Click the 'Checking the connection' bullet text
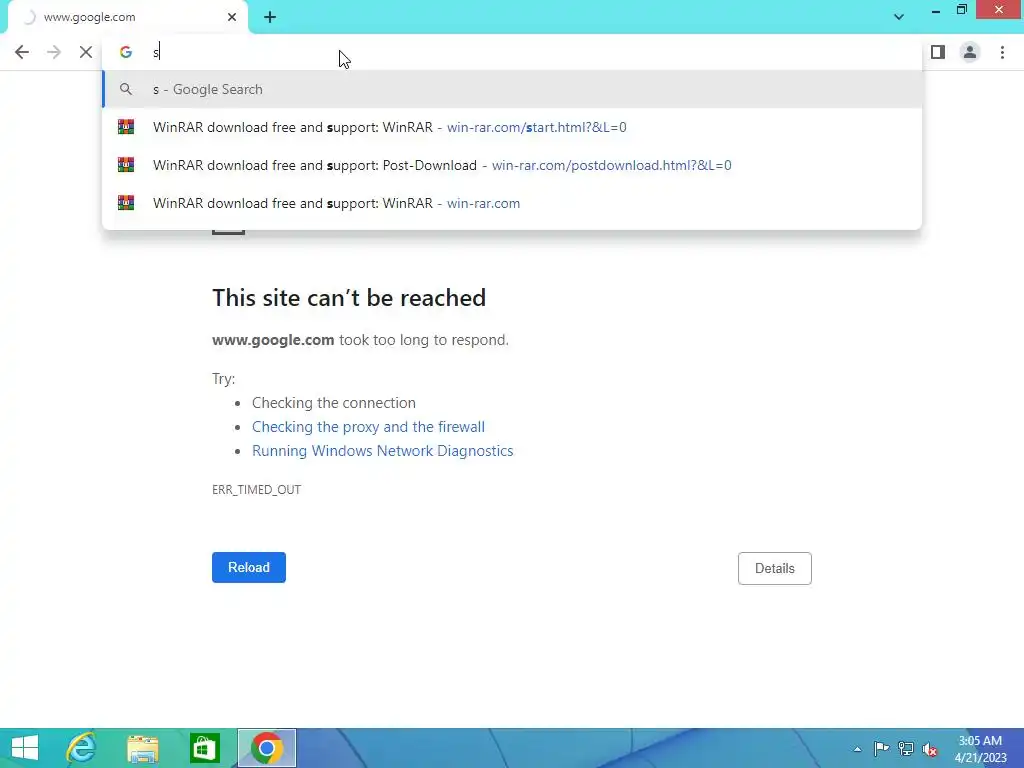Image resolution: width=1024 pixels, height=768 pixels. point(334,403)
